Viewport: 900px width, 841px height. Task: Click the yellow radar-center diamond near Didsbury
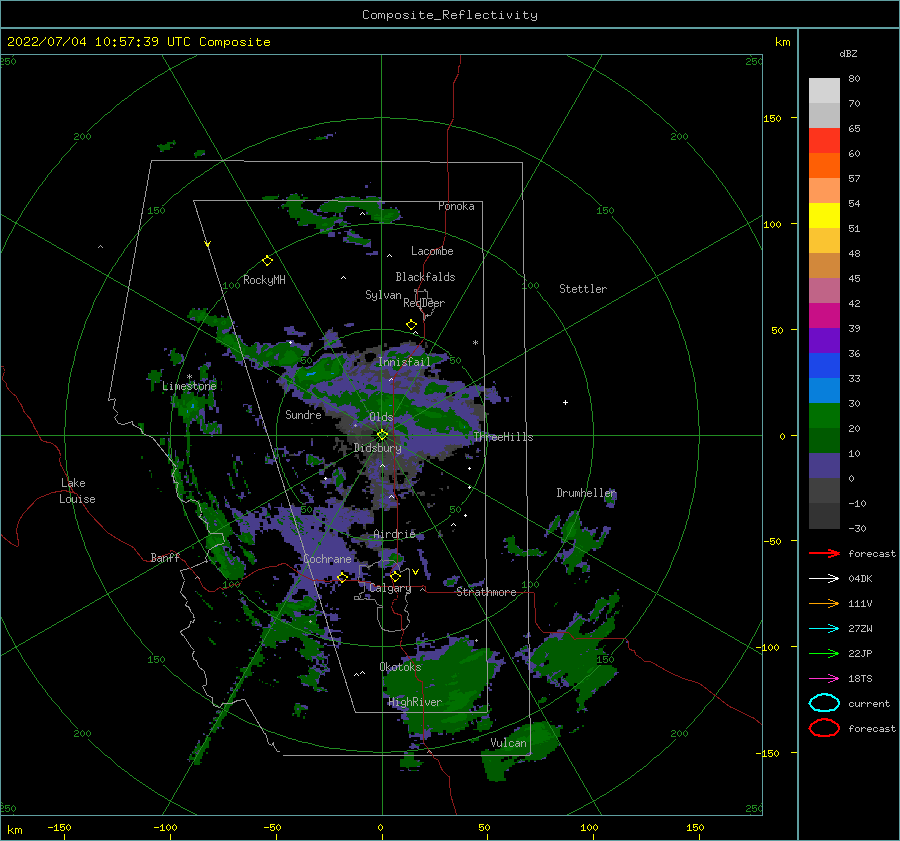(x=382, y=435)
